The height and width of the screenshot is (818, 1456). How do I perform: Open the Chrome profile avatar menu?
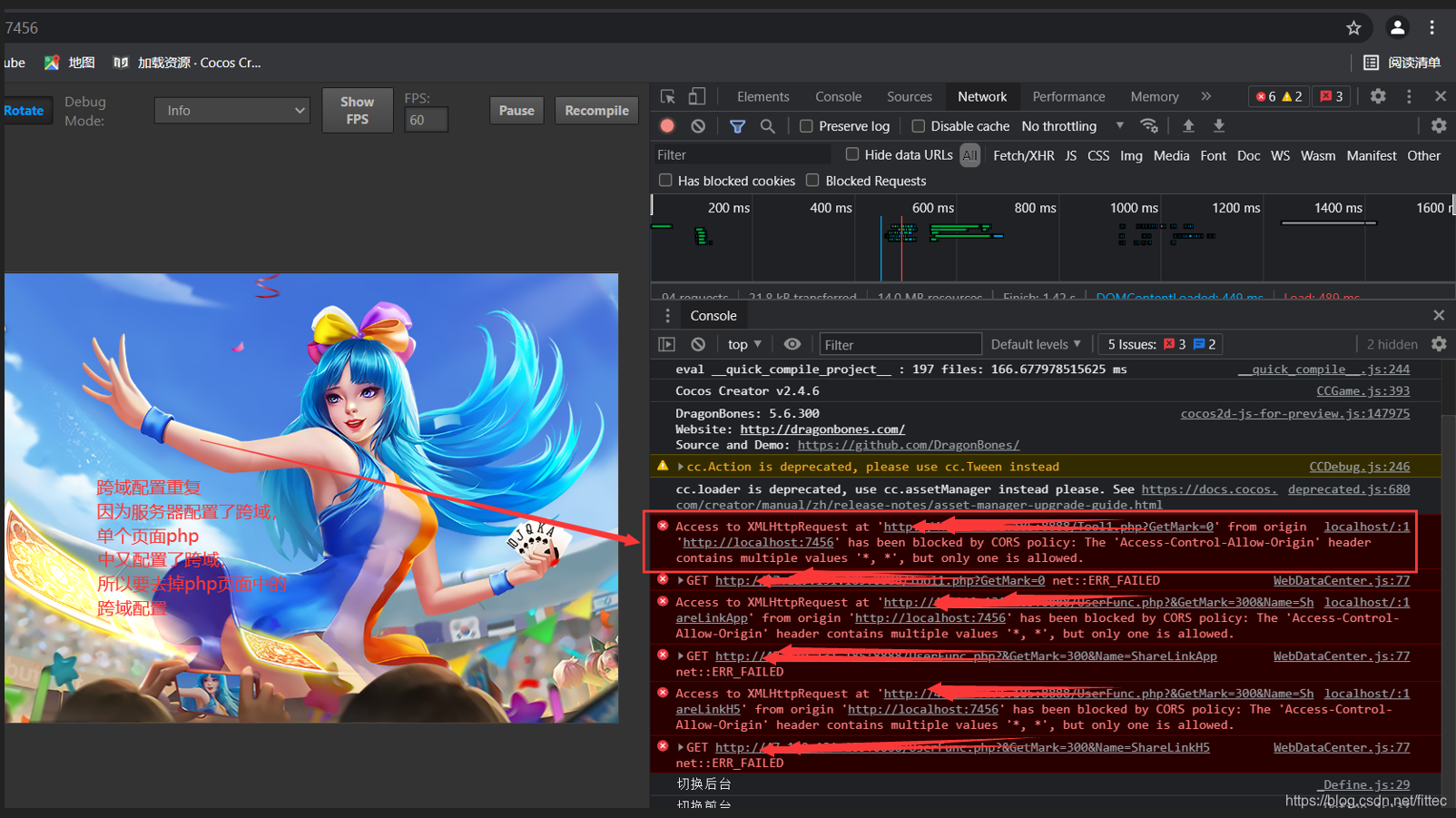click(x=1398, y=28)
